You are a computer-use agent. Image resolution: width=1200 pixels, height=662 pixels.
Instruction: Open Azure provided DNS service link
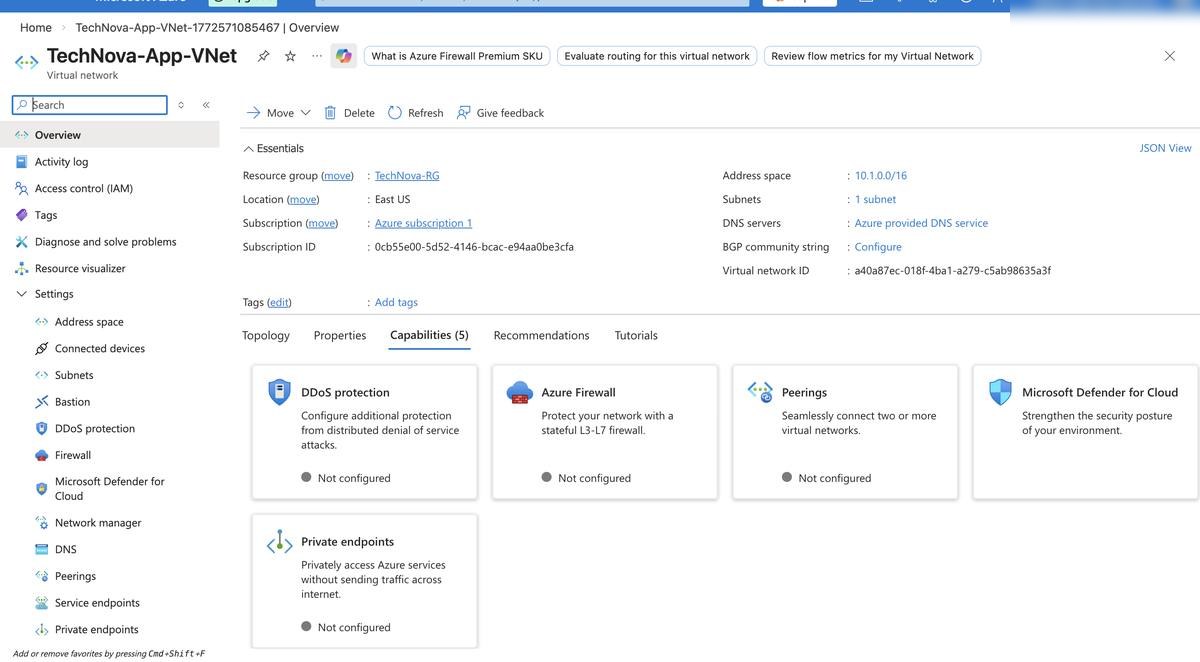pyautogui.click(x=921, y=223)
